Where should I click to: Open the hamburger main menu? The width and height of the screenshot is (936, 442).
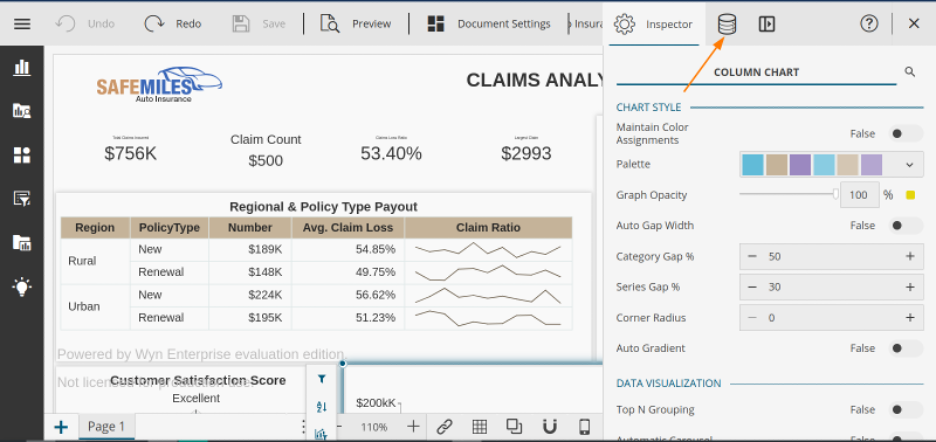(22, 24)
